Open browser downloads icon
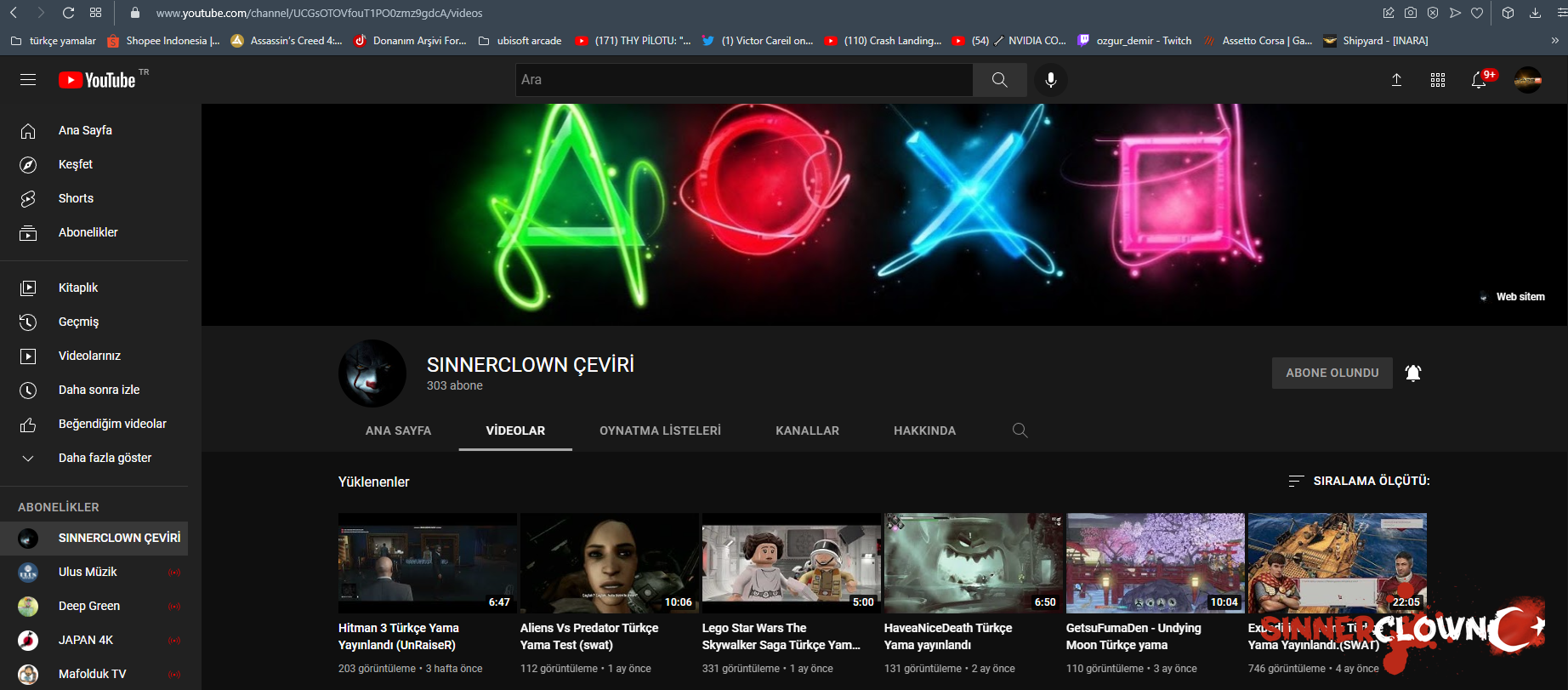 point(1535,13)
